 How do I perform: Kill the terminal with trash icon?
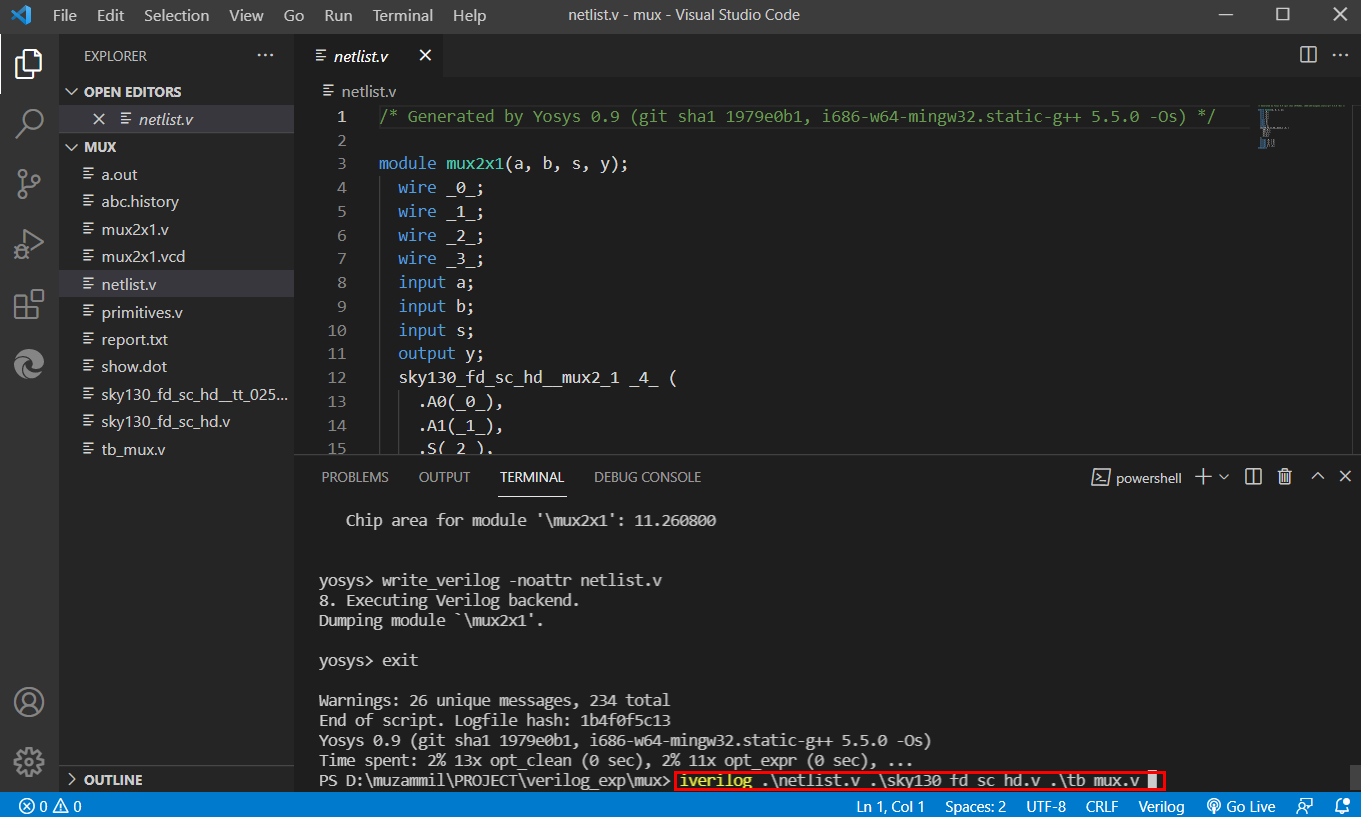click(x=1285, y=477)
